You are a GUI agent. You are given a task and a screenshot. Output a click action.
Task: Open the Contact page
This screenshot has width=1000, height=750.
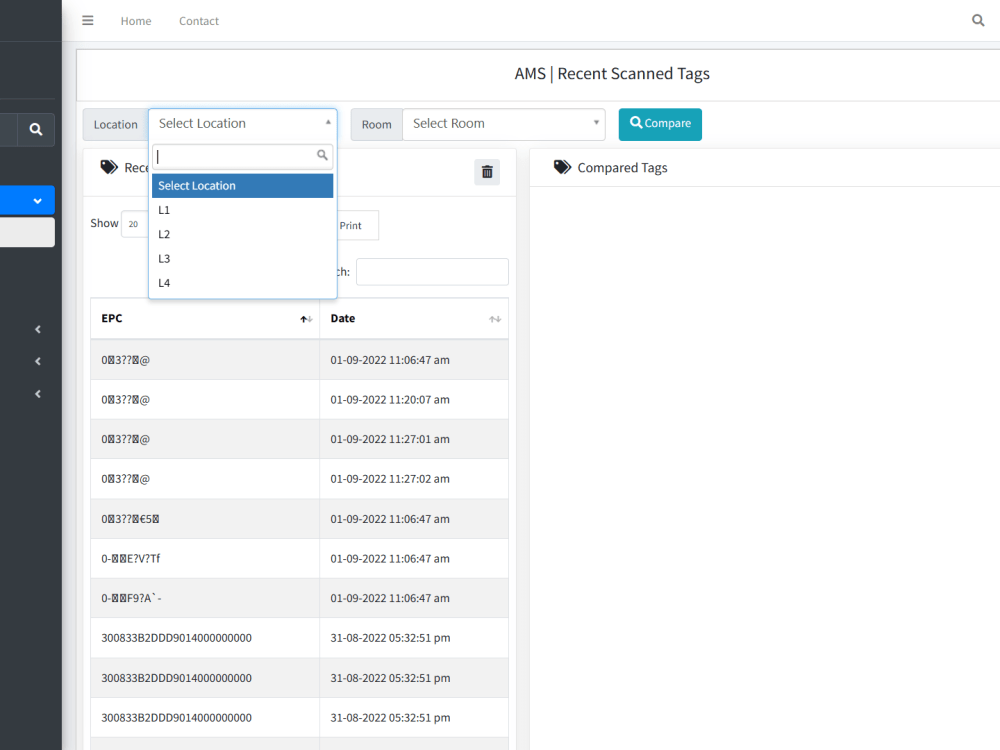pos(198,20)
